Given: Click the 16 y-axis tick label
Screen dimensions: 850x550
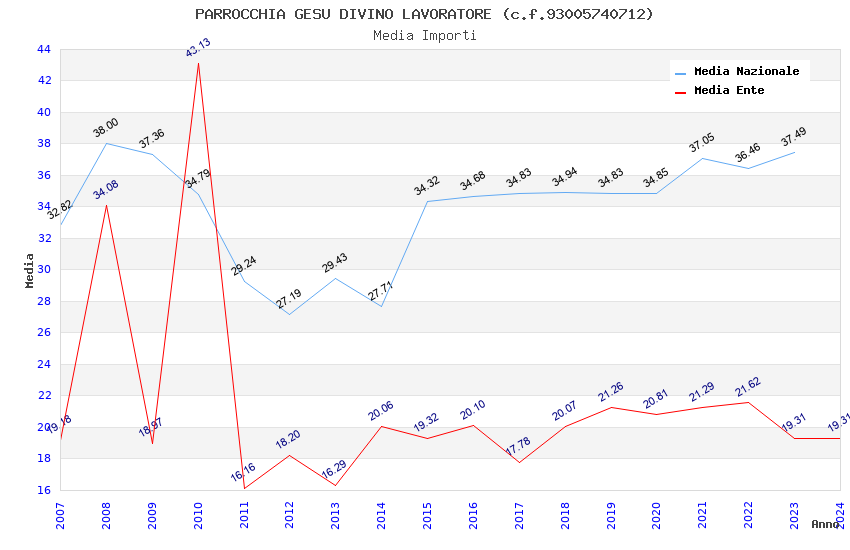Looking at the screenshot, I should (44, 490).
